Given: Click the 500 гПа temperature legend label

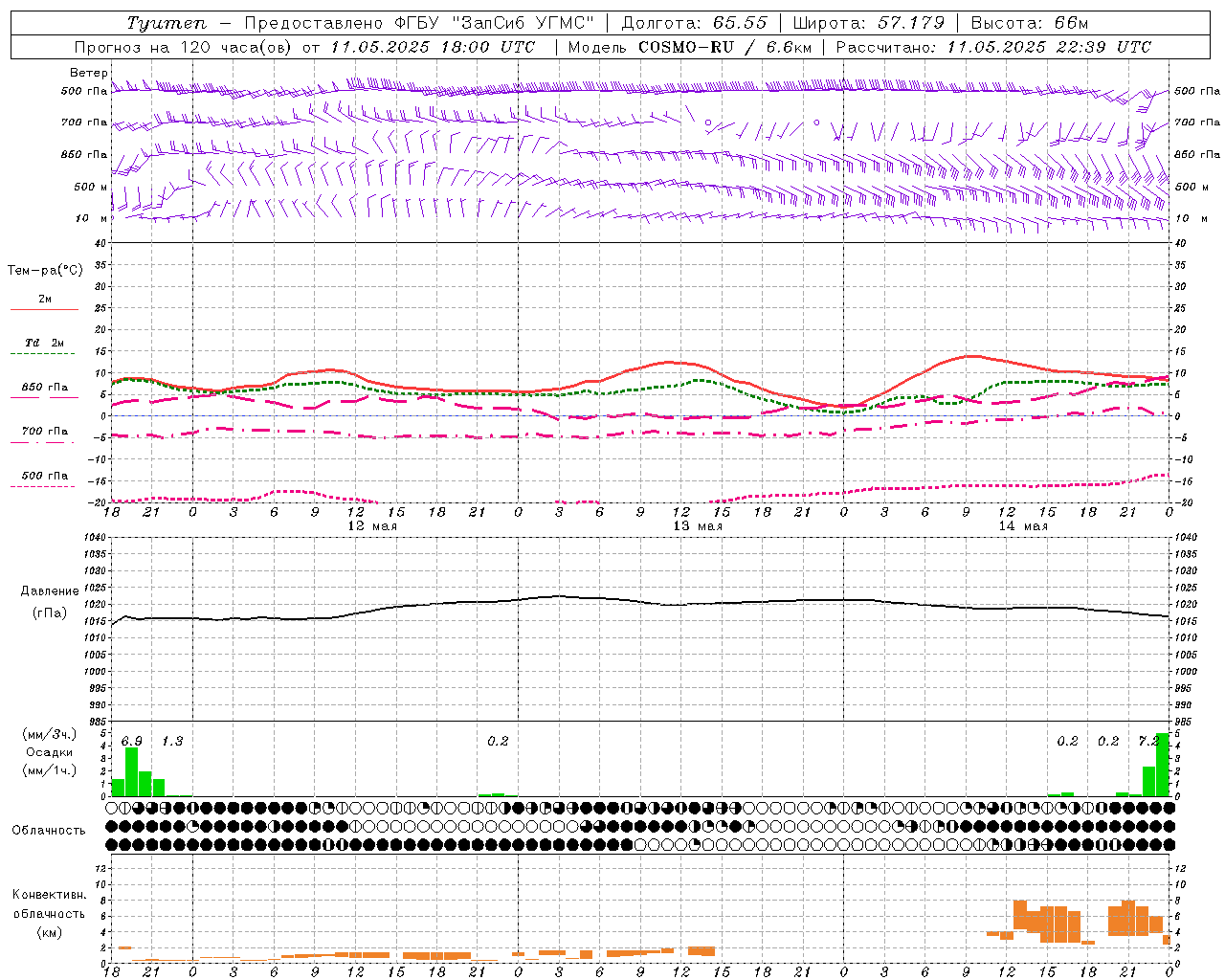Looking at the screenshot, I should [x=45, y=476].
